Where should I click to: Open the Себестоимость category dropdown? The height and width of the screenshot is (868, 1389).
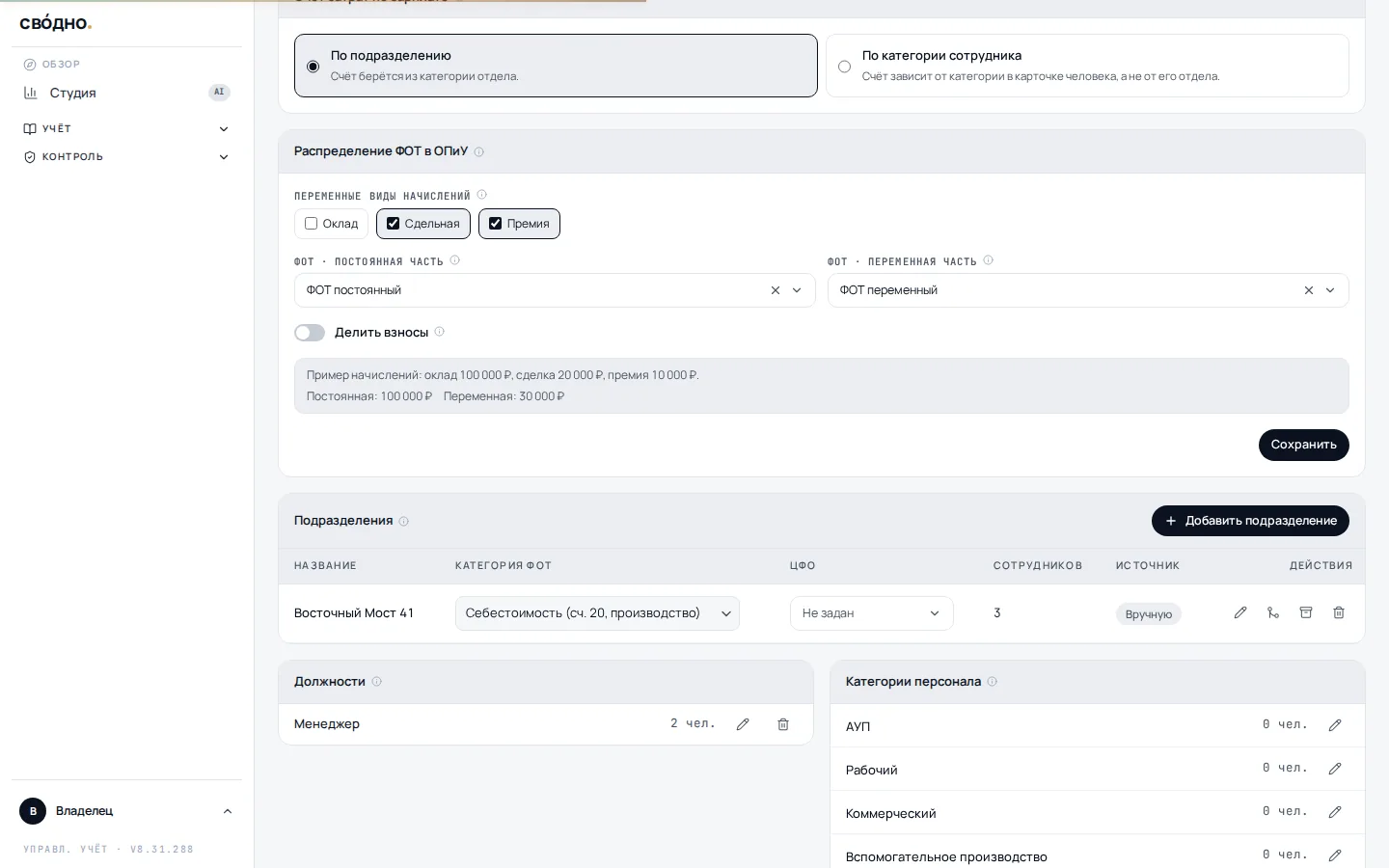pos(597,613)
